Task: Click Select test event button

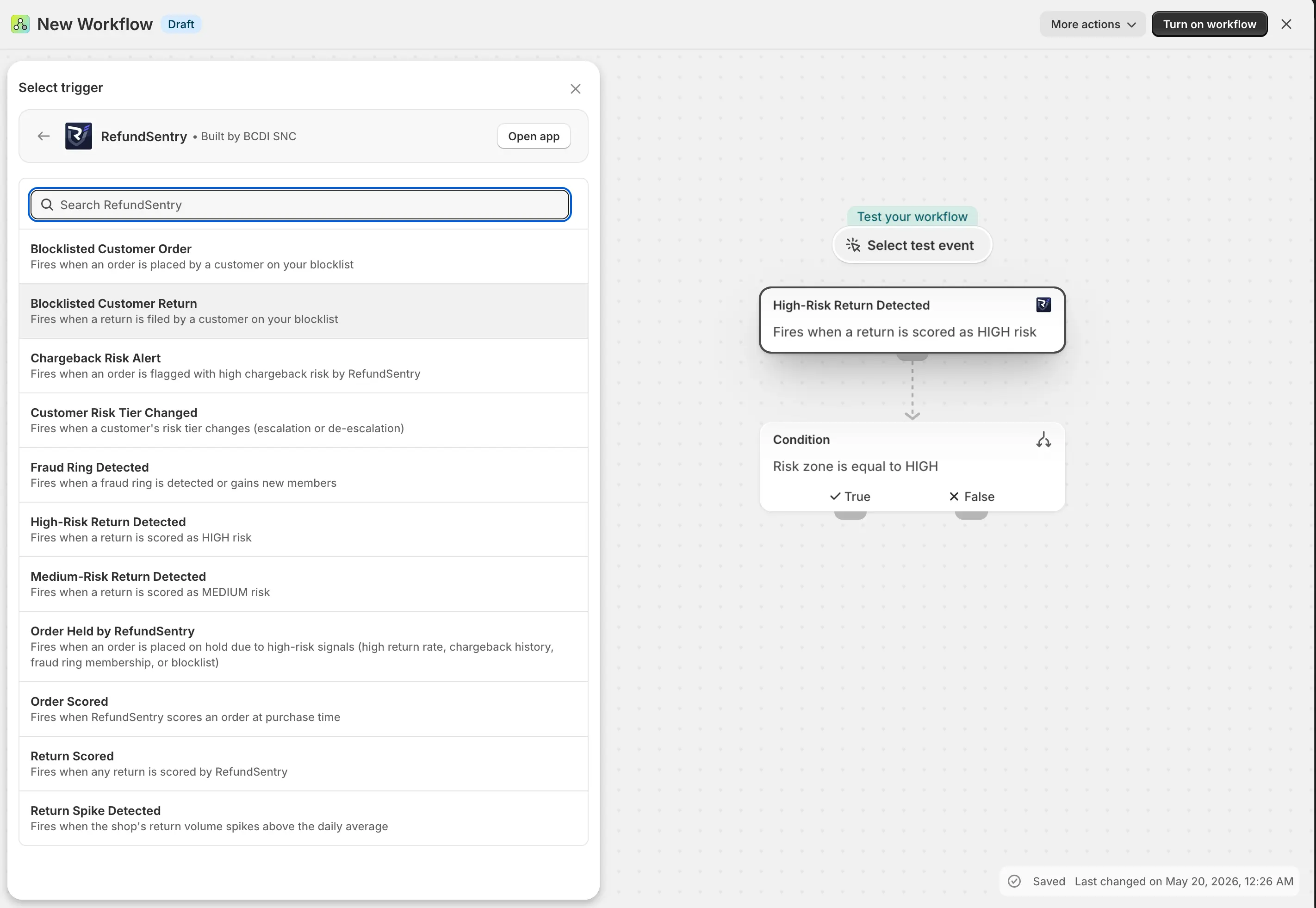Action: point(912,245)
